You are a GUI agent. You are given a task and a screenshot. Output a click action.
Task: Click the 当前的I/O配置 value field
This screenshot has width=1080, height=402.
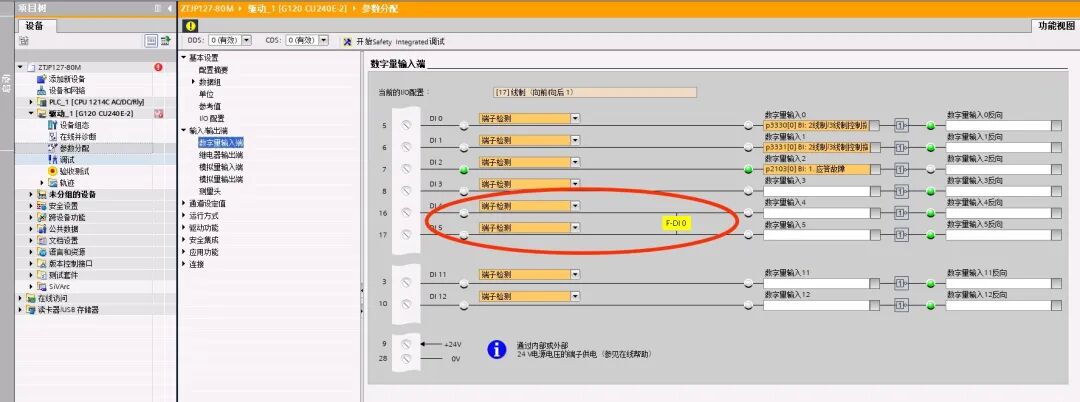point(594,92)
